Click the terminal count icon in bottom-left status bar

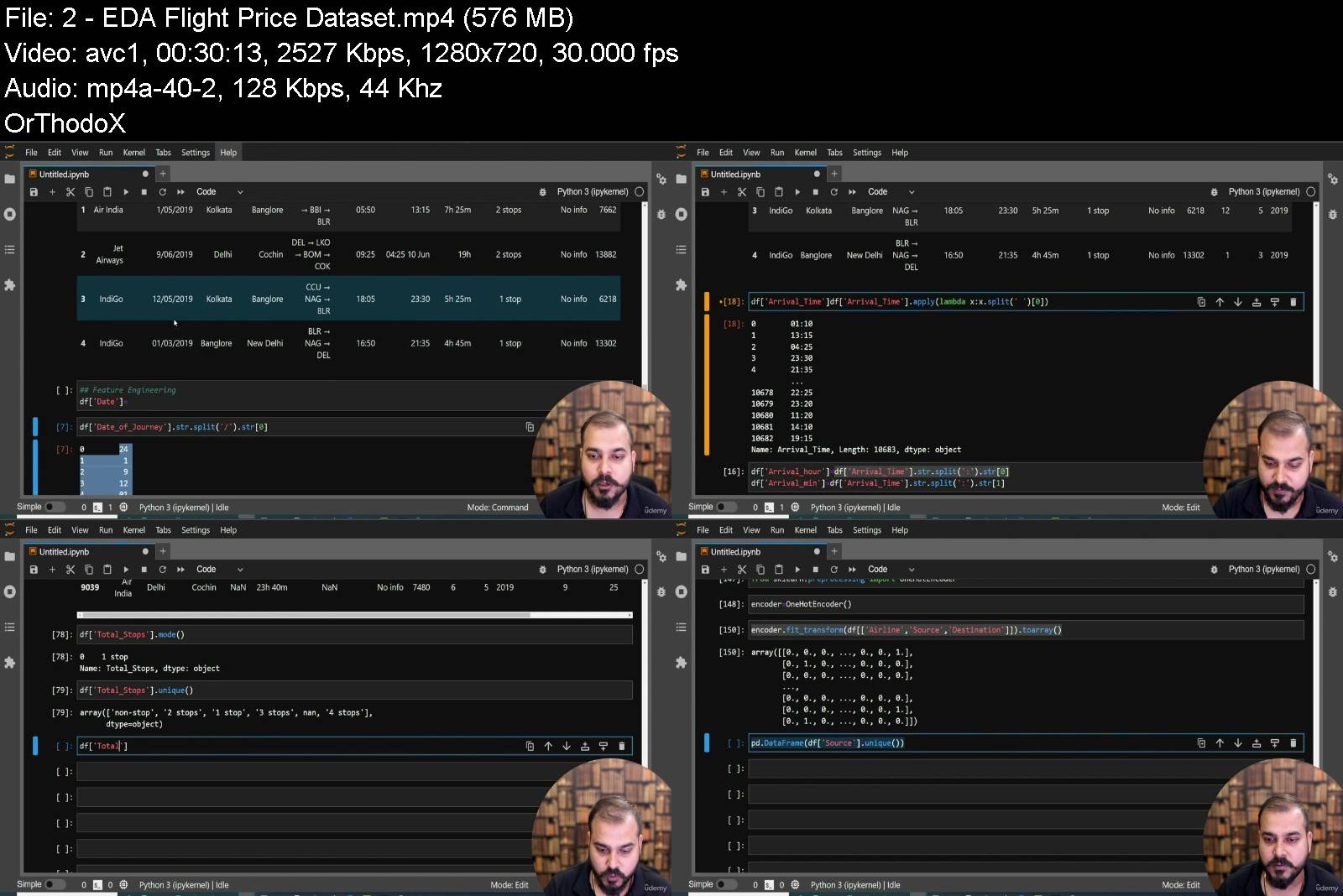[97, 885]
